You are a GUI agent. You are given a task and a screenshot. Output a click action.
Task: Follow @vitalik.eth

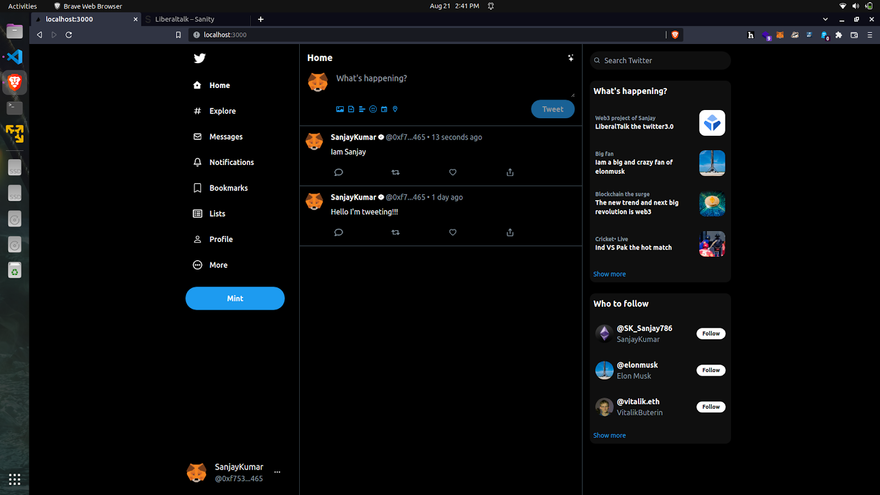click(x=710, y=407)
